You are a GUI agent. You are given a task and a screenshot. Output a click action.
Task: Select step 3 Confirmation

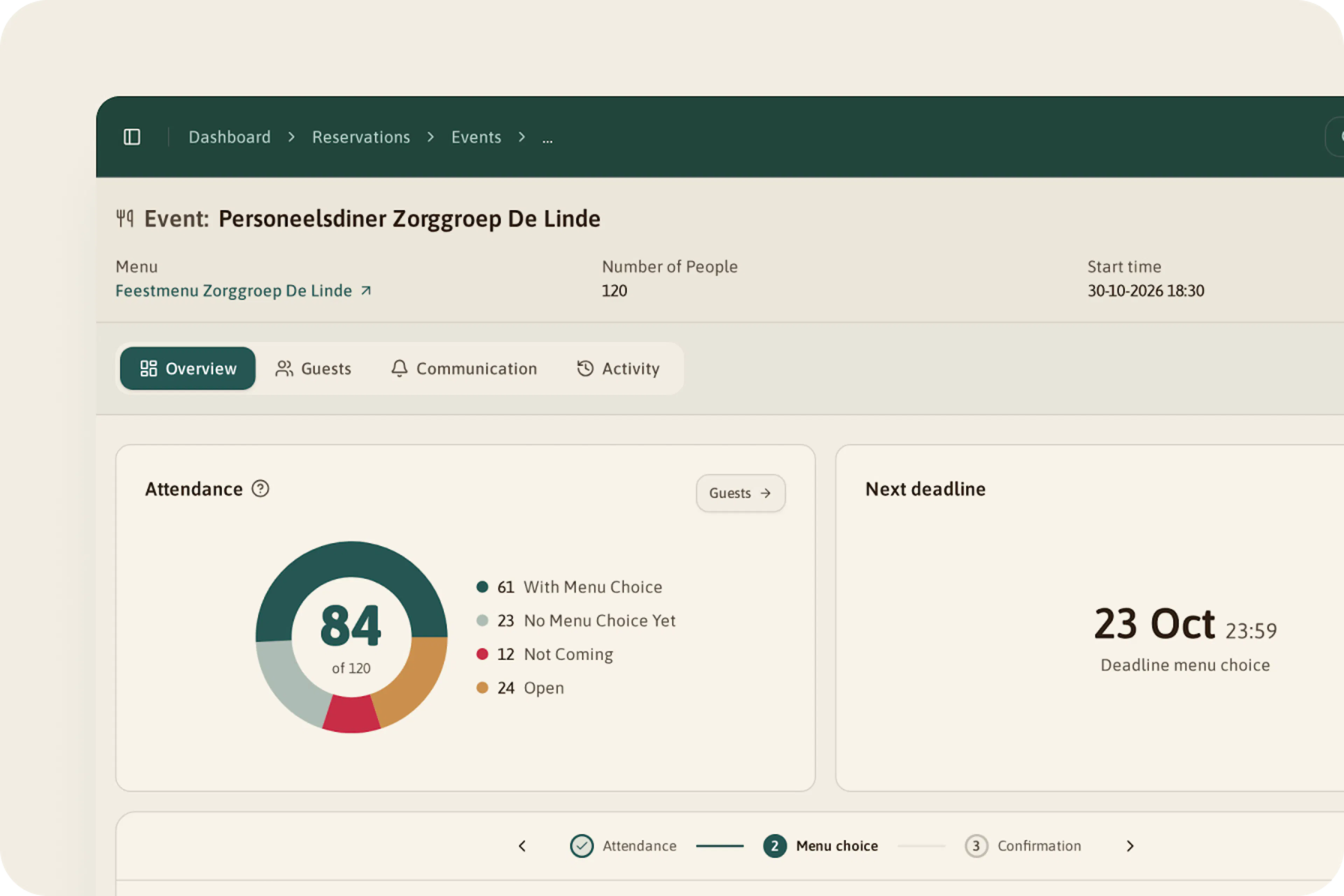coord(1023,846)
